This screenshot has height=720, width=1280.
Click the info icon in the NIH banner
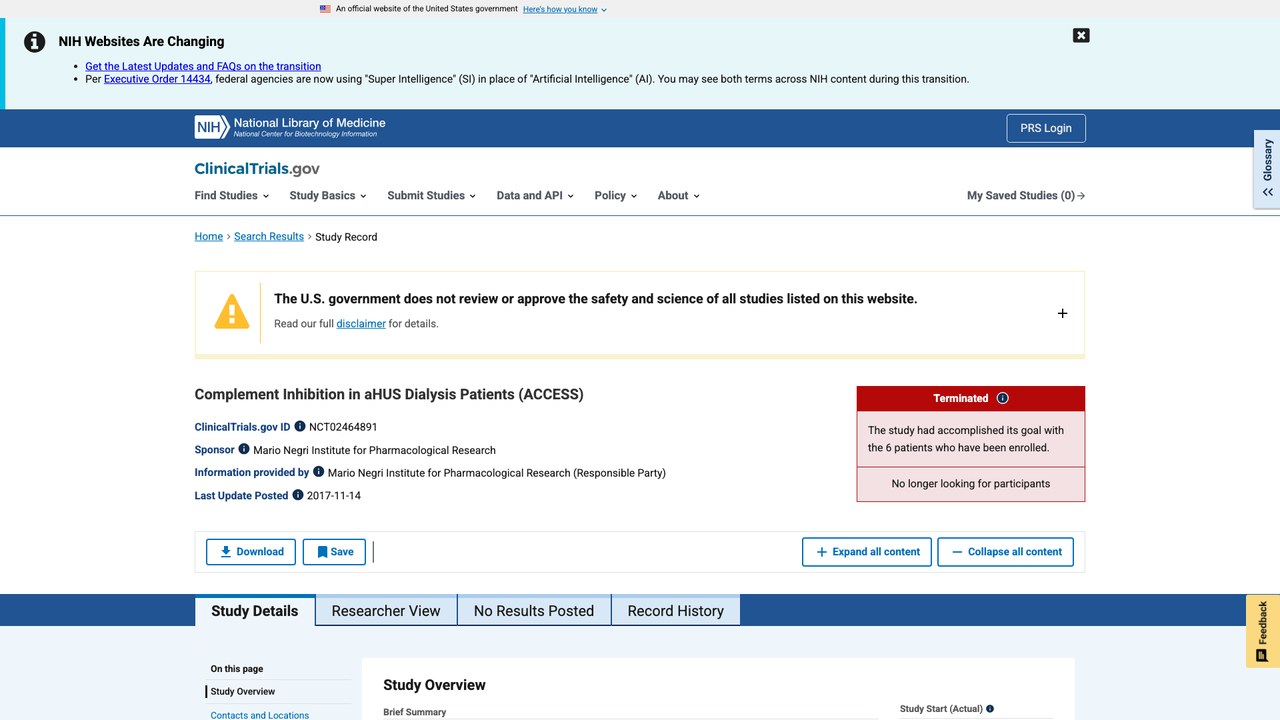(x=35, y=42)
